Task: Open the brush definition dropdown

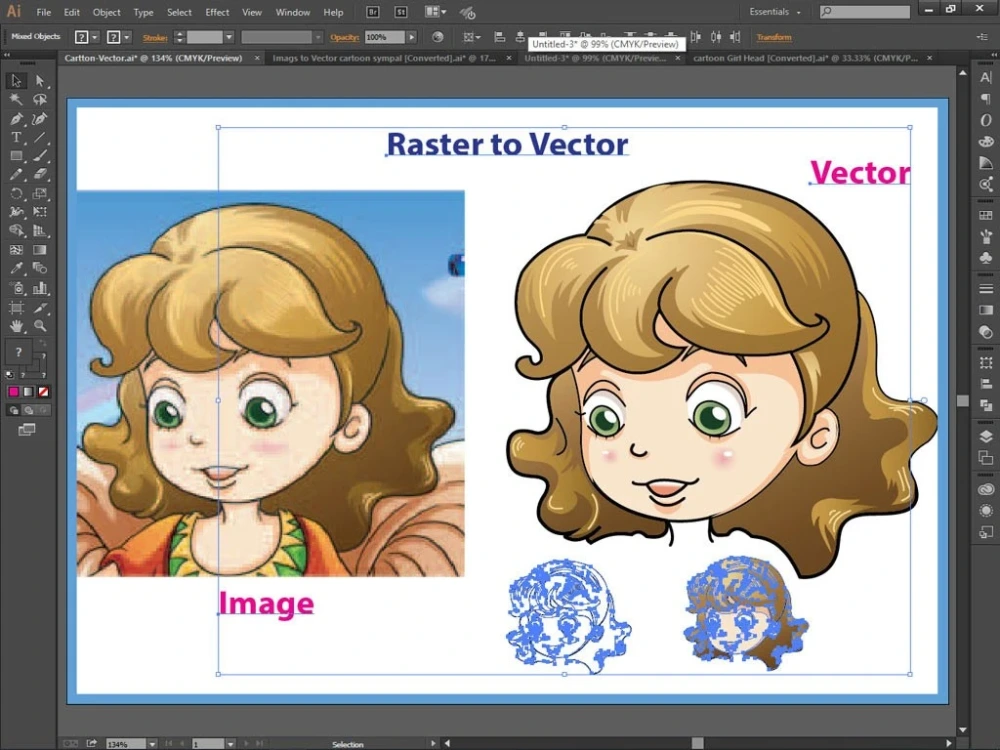Action: 318,37
